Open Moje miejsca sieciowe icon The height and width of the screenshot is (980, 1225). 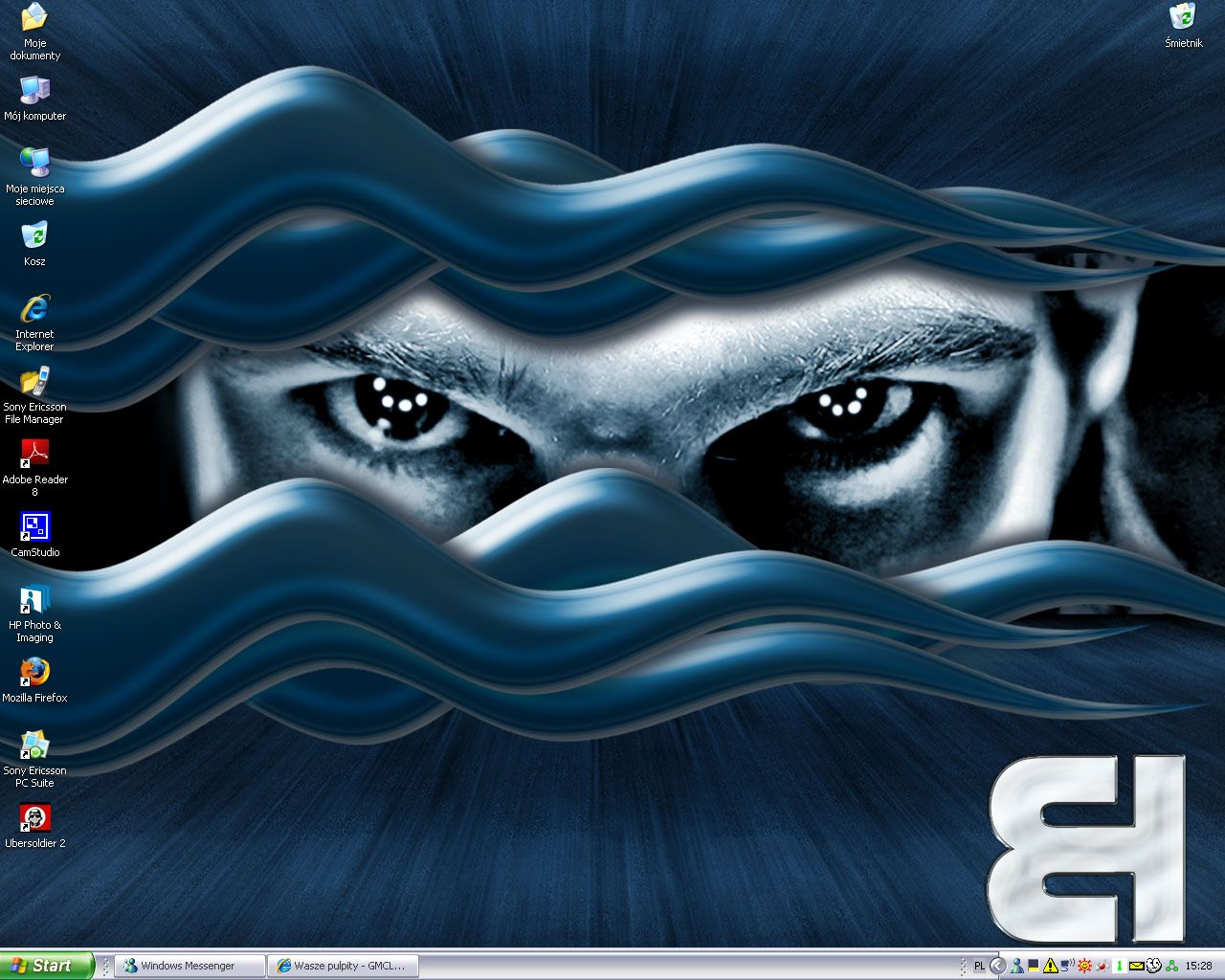(34, 163)
